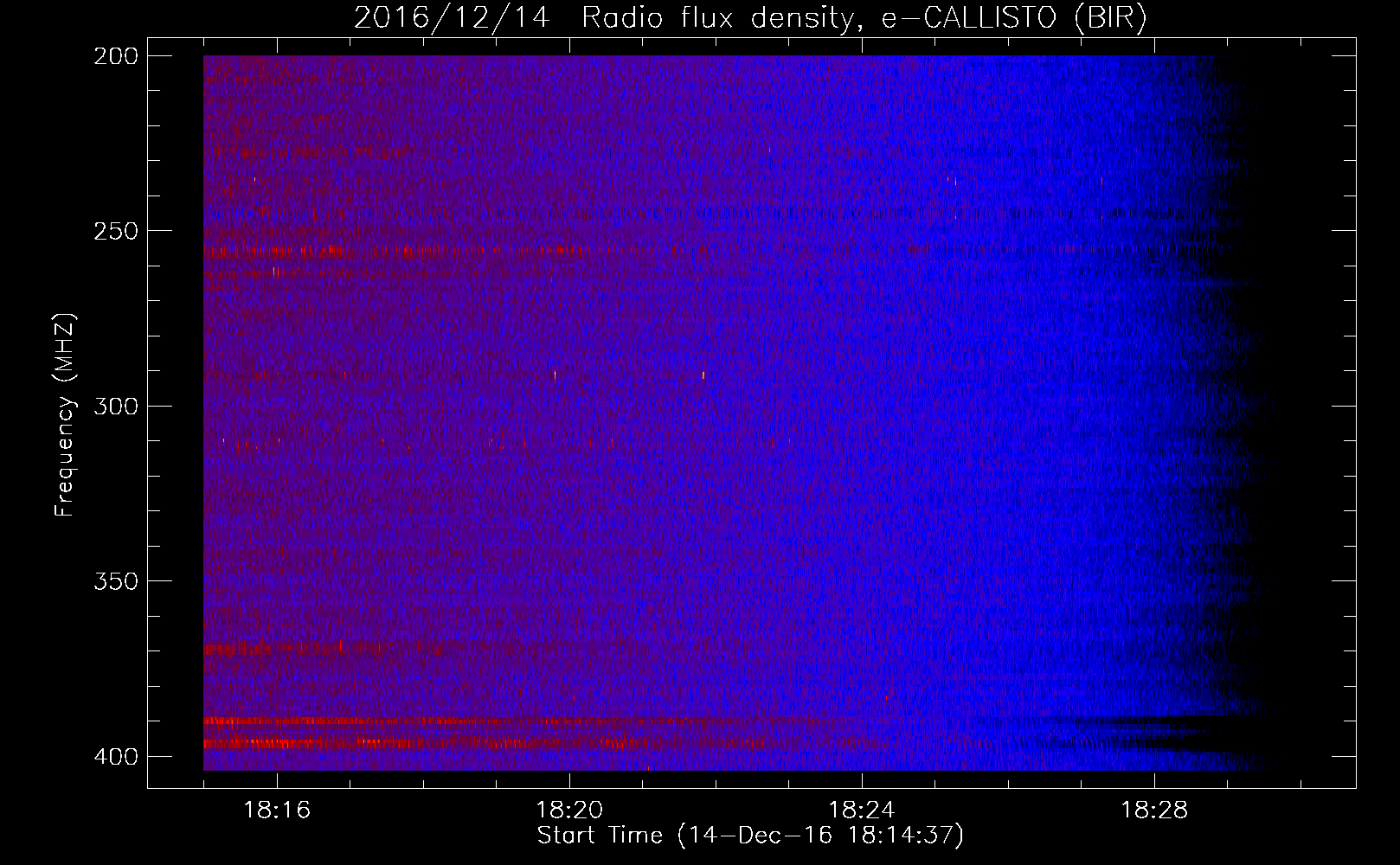Click the 250 frequency tick label
This screenshot has width=1400, height=865.
[x=115, y=231]
